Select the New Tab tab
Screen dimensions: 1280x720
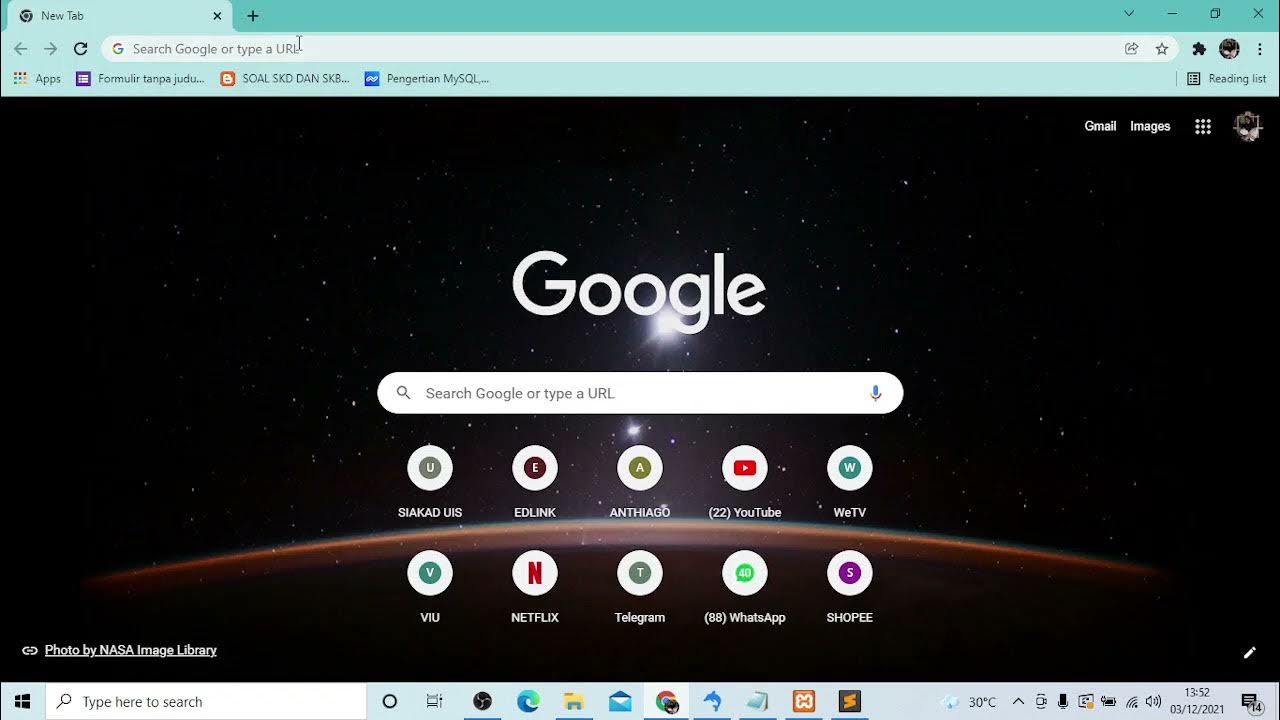pos(118,16)
